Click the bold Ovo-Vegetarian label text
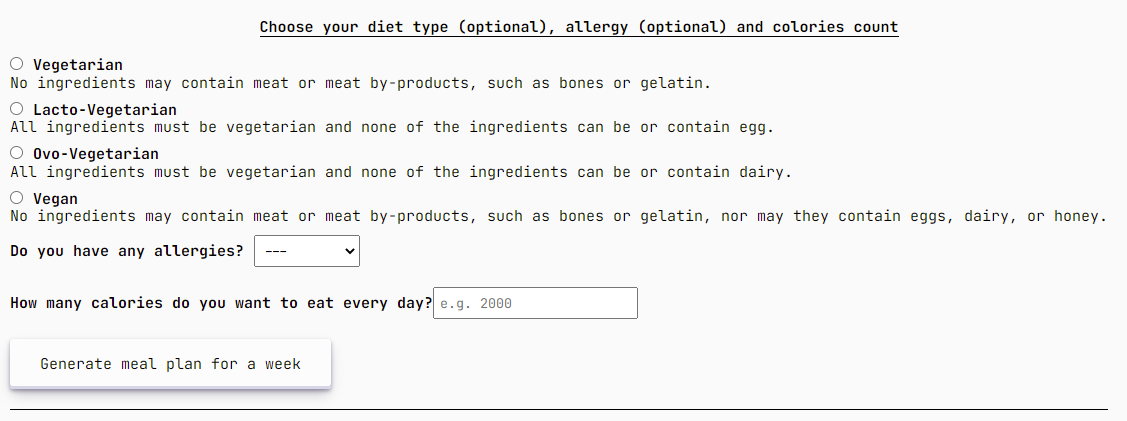Screen dimensions: 1127x421 [96, 154]
